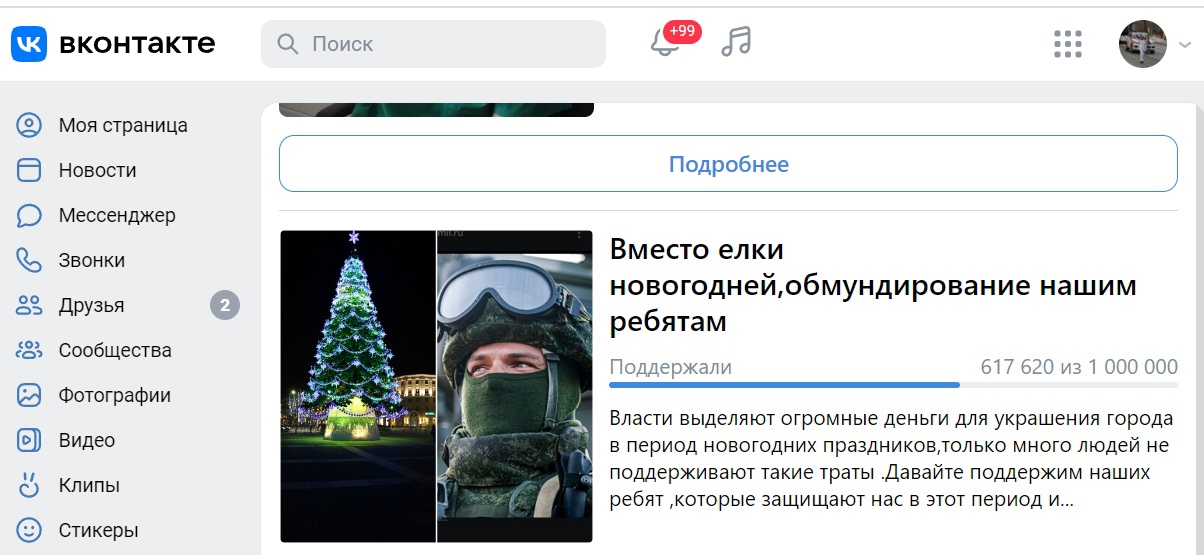Click the Новости feed icon
Viewport: 1204px width, 555px height.
pyautogui.click(x=29, y=171)
